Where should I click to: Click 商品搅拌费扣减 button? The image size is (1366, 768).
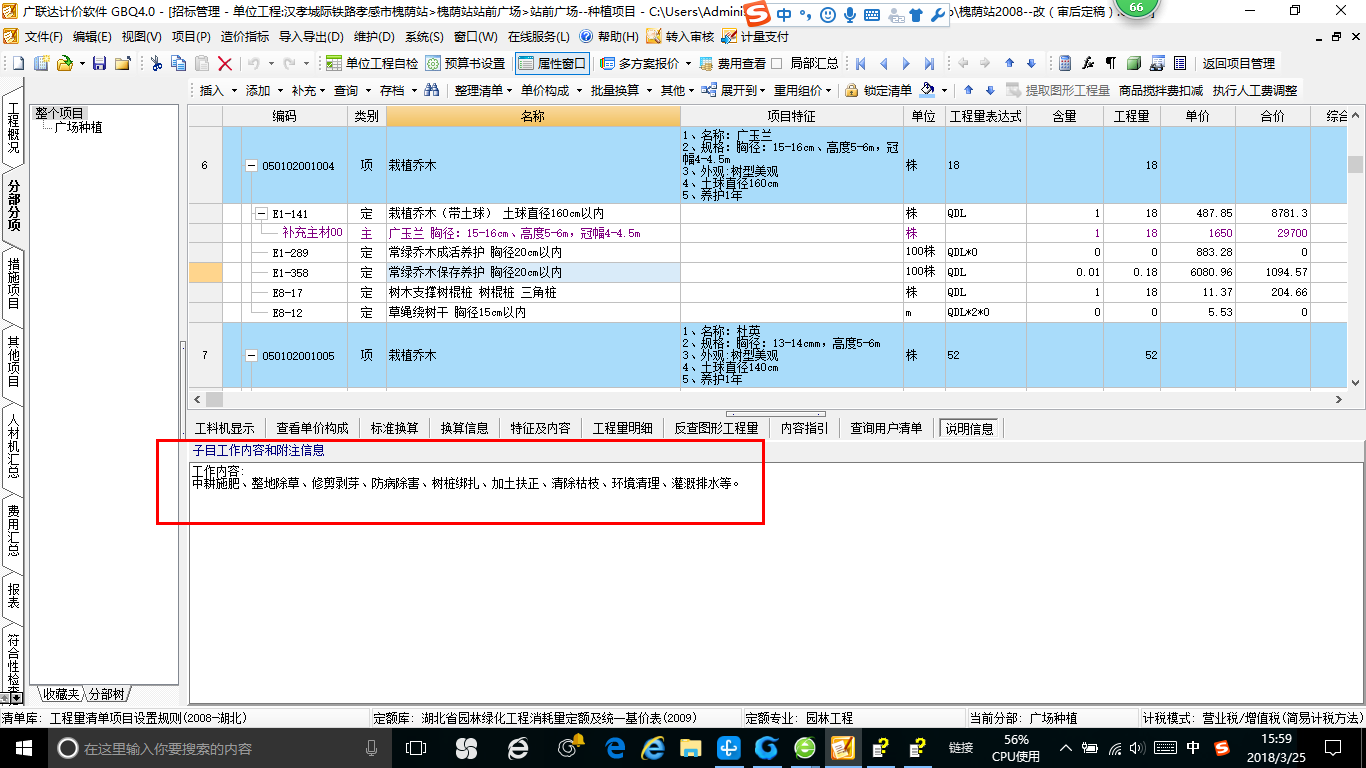pyautogui.click(x=1161, y=90)
